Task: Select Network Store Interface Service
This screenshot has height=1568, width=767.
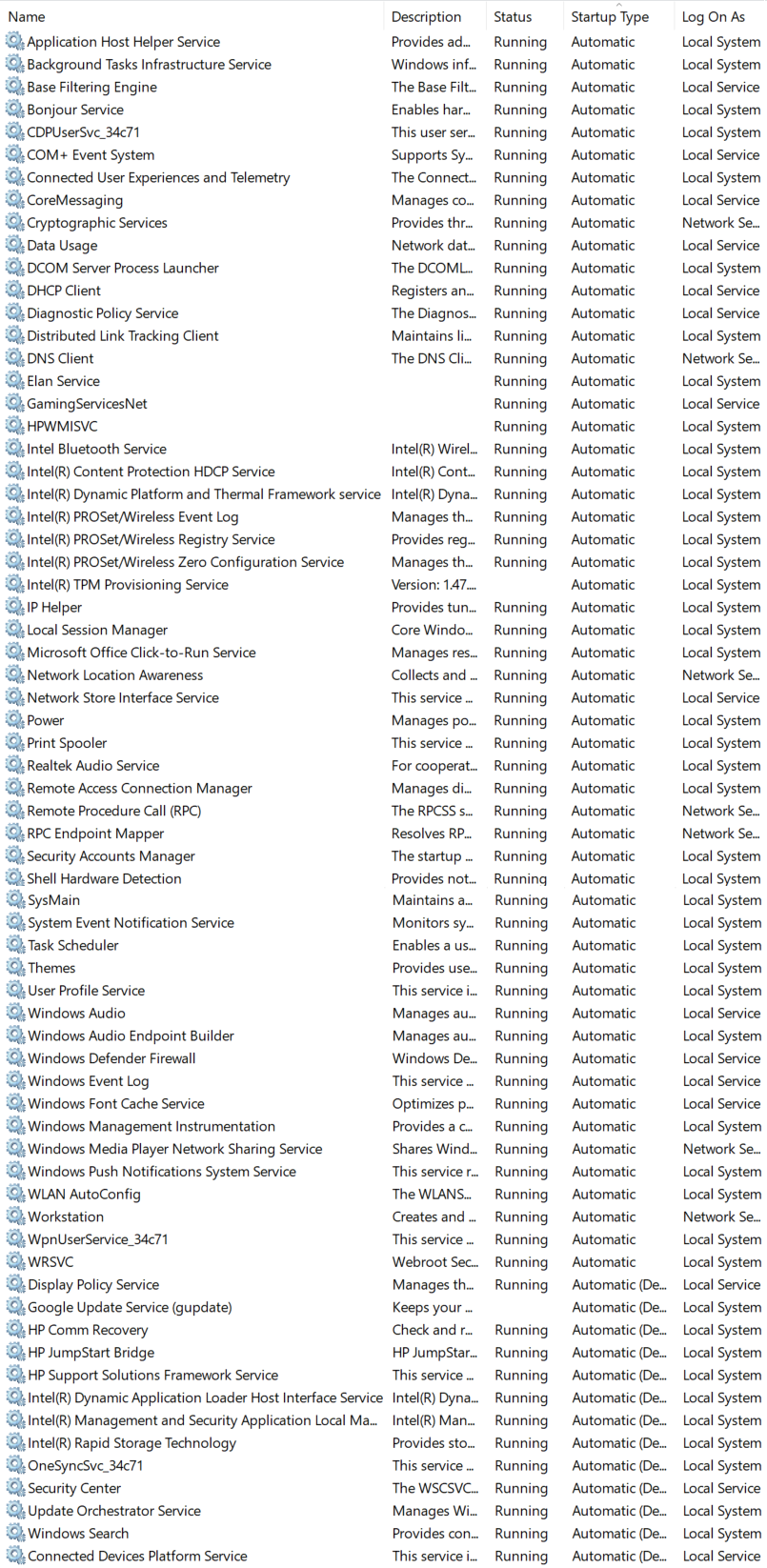Action: pyautogui.click(x=123, y=697)
